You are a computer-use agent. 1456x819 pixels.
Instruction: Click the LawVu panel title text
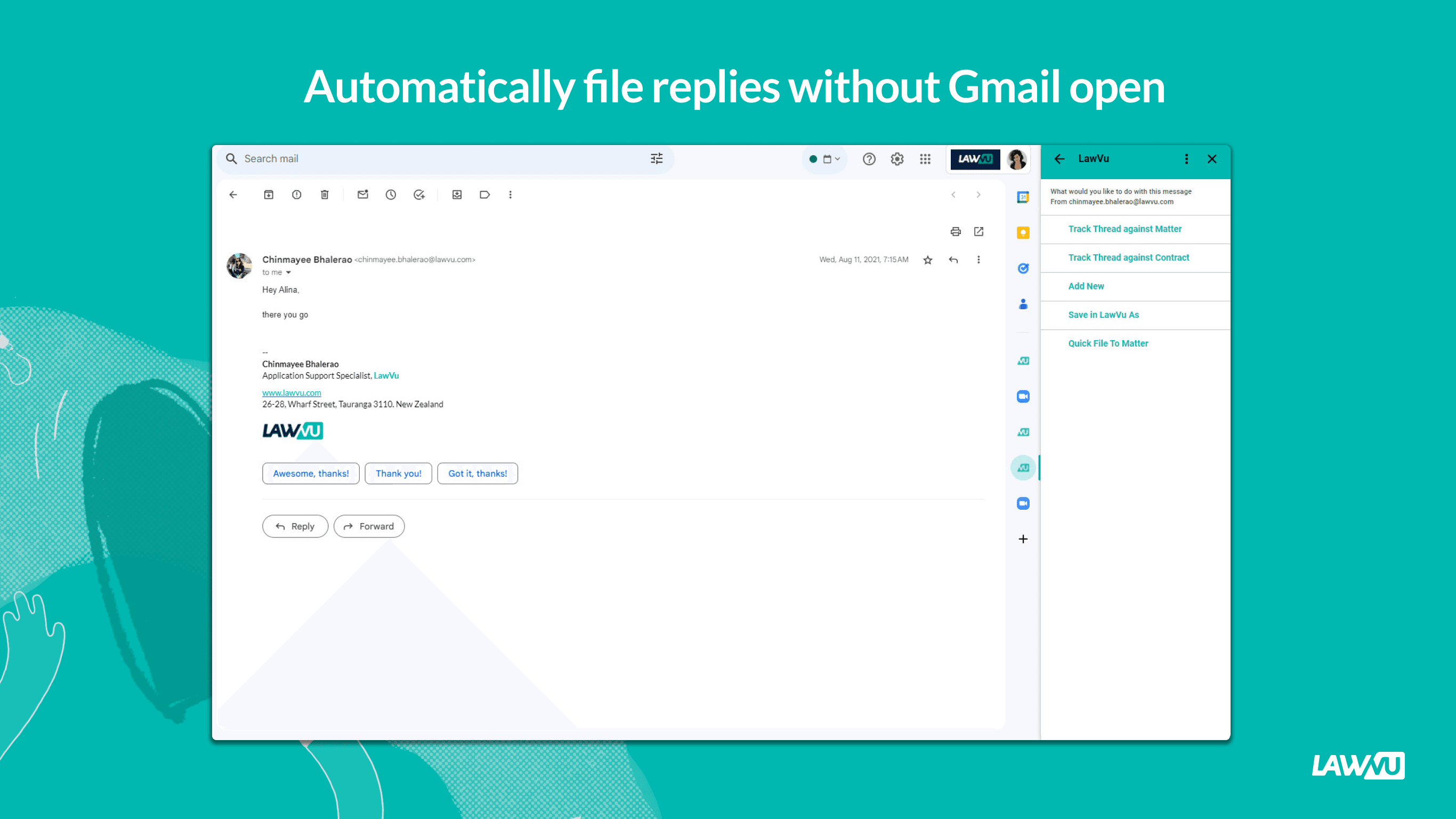point(1093,159)
